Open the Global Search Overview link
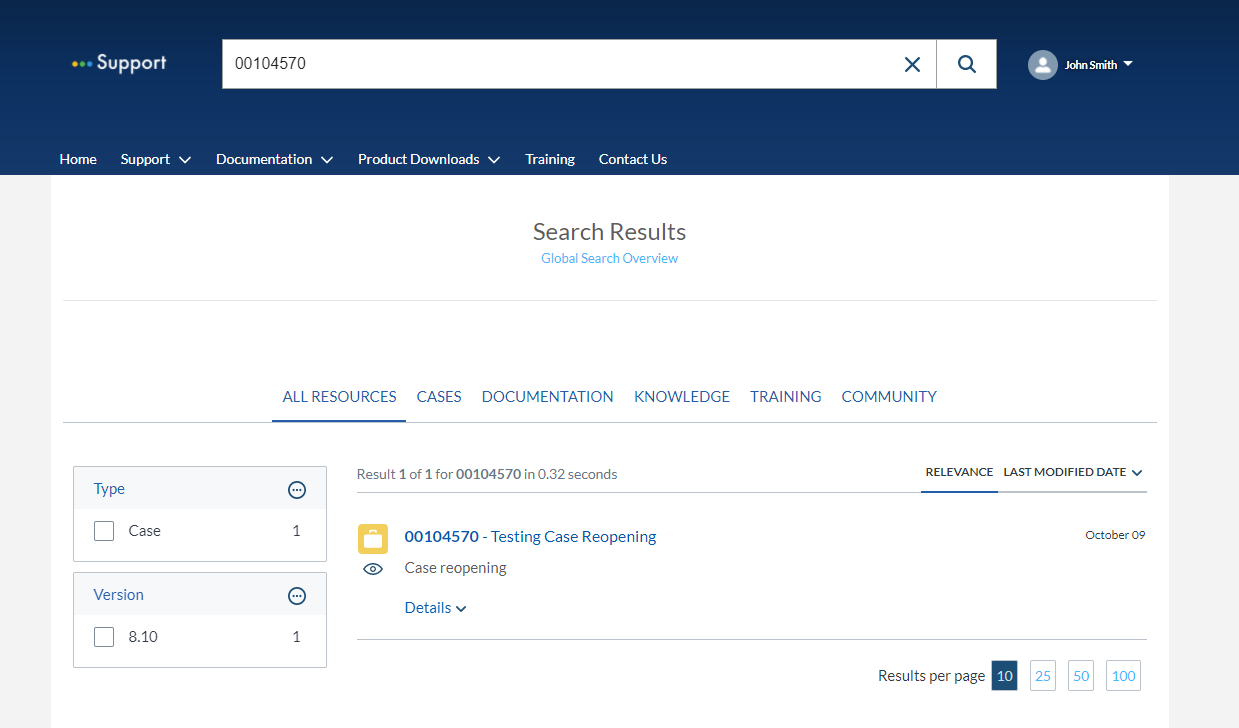The width and height of the screenshot is (1239, 728). [609, 258]
